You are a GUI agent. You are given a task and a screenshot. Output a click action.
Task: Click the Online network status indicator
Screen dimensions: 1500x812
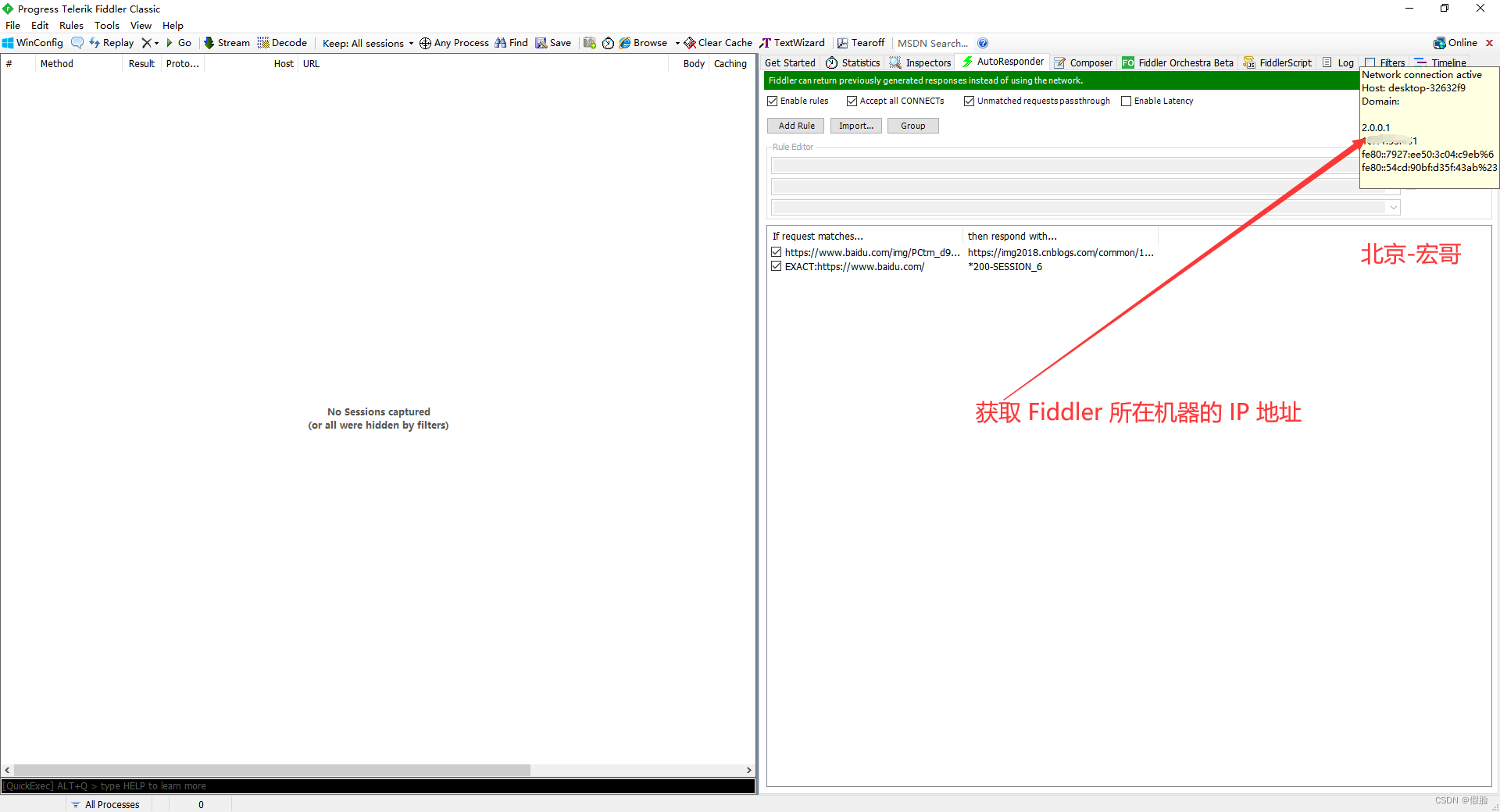coord(1455,43)
